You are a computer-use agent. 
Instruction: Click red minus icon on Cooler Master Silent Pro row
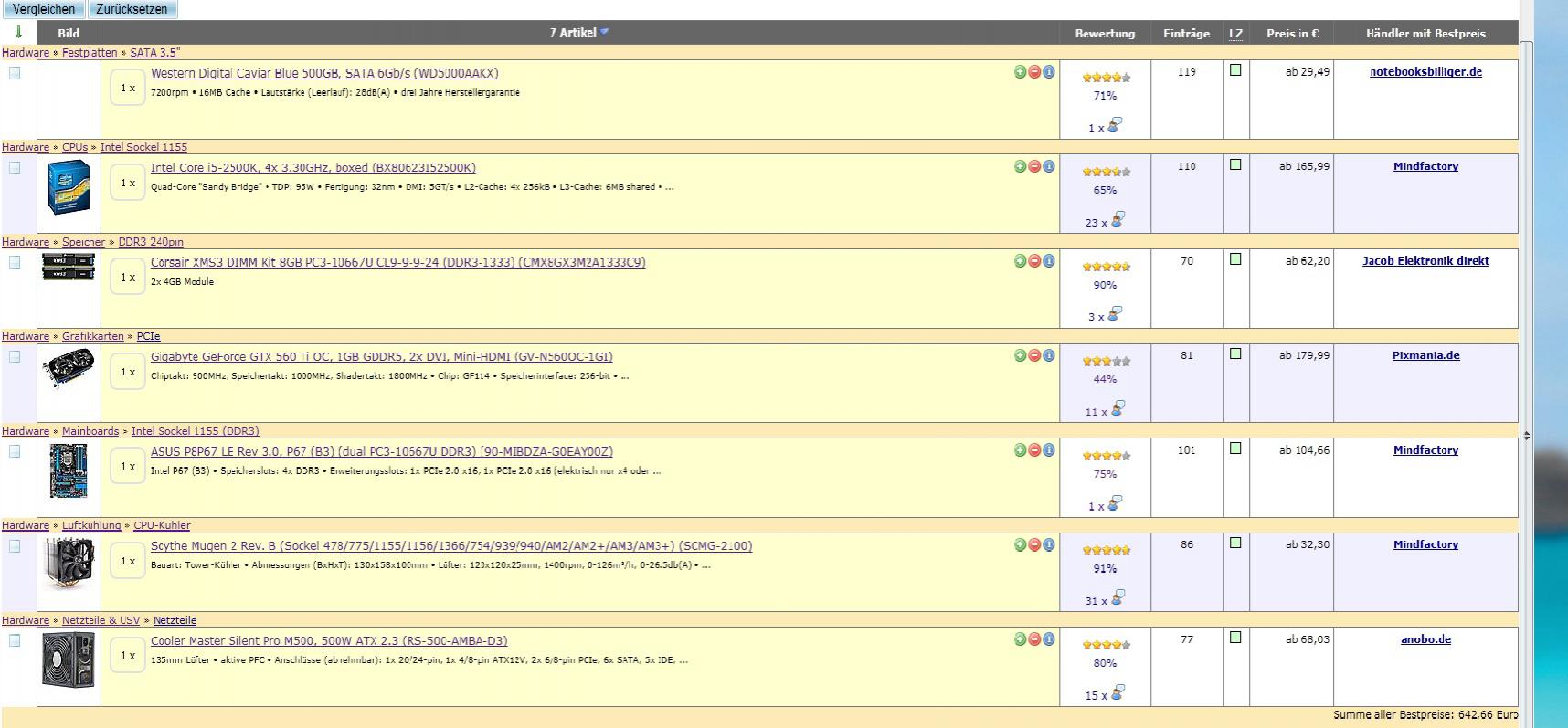pyautogui.click(x=1034, y=639)
